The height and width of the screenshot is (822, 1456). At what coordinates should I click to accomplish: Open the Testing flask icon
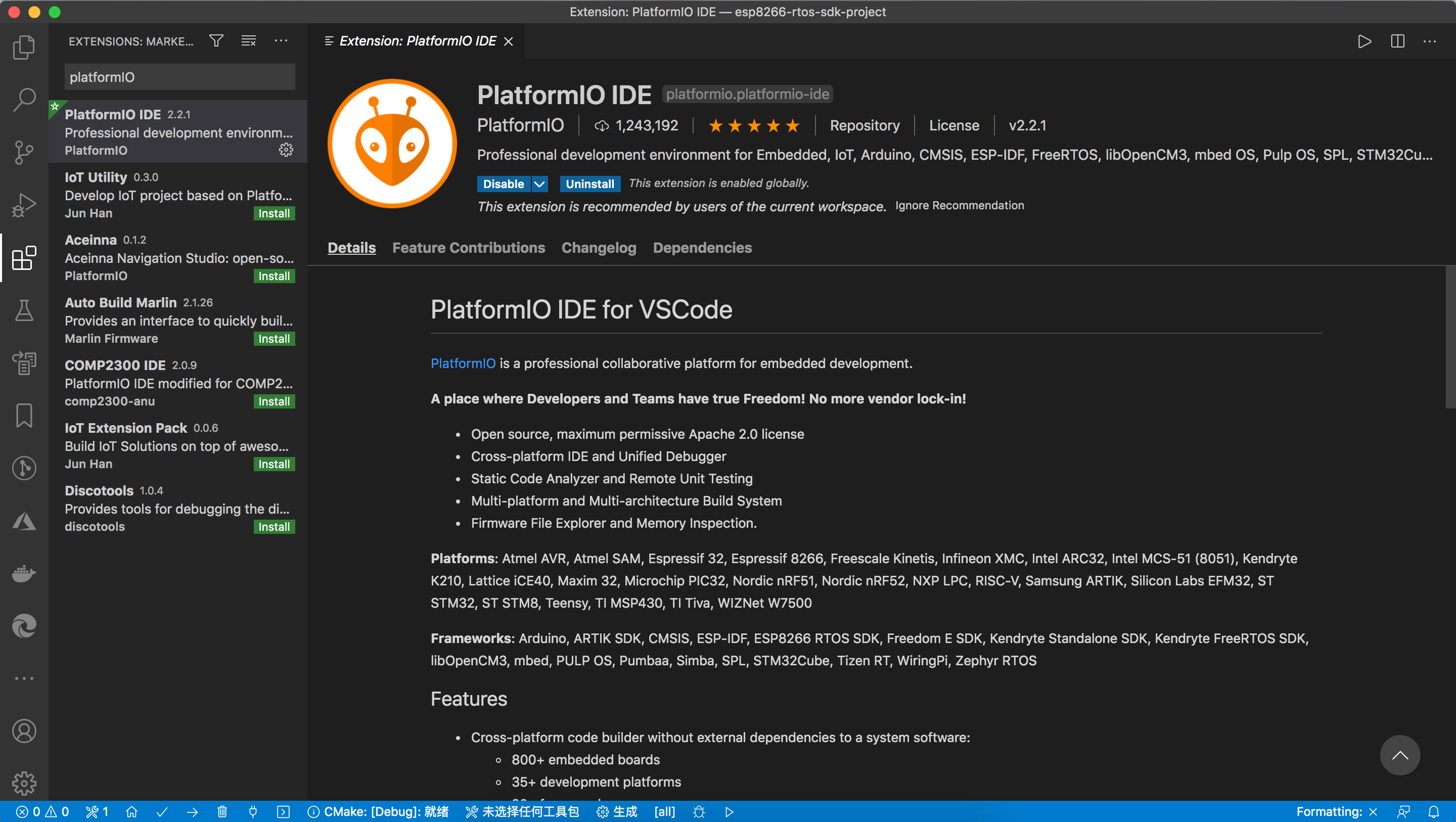click(x=24, y=310)
